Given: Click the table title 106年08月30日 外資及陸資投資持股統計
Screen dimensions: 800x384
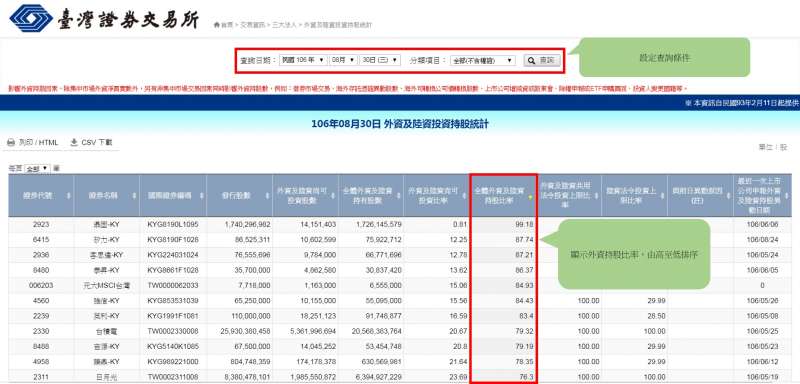Looking at the screenshot, I should pyautogui.click(x=399, y=124).
